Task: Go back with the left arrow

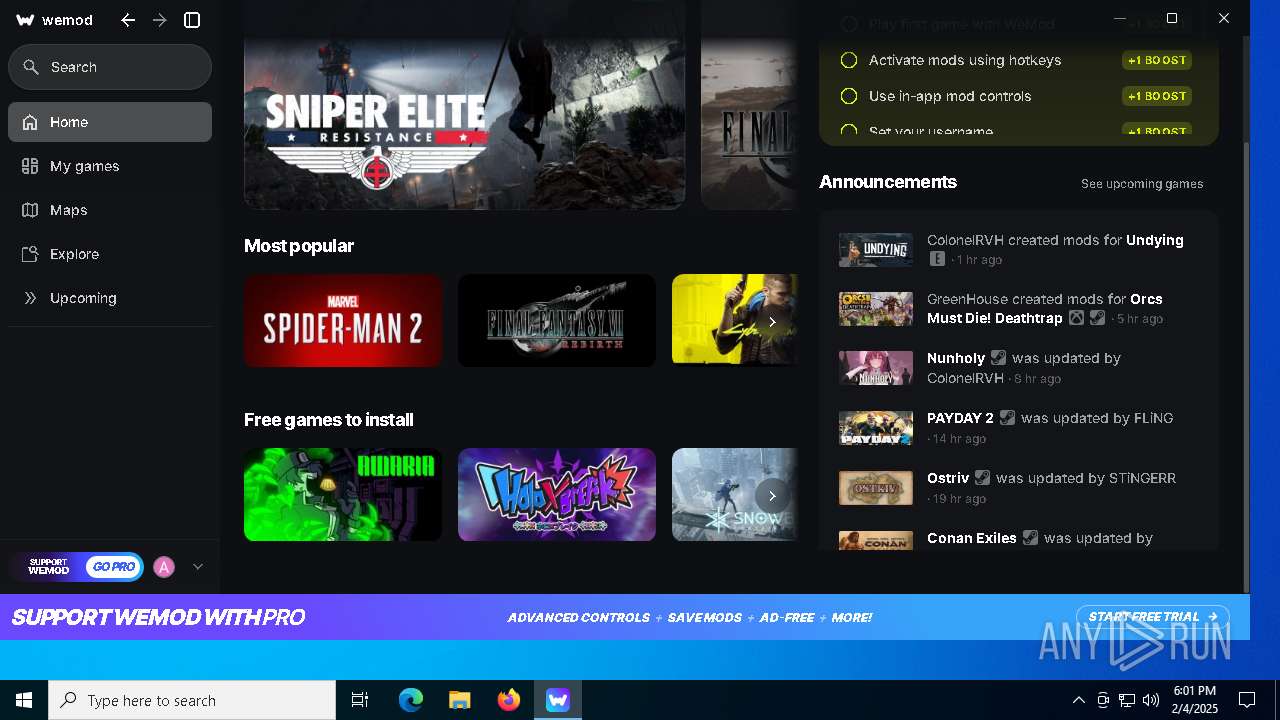Action: (x=128, y=20)
